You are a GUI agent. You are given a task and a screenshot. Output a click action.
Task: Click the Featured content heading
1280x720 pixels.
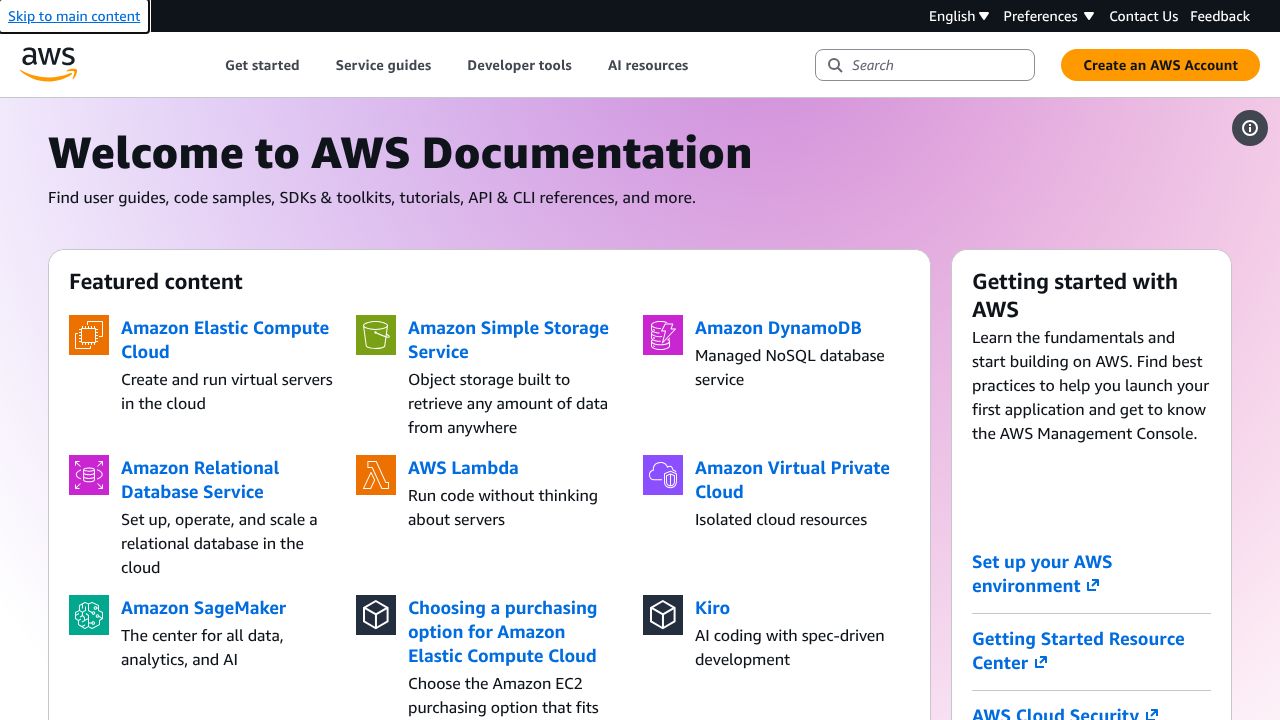(x=156, y=282)
